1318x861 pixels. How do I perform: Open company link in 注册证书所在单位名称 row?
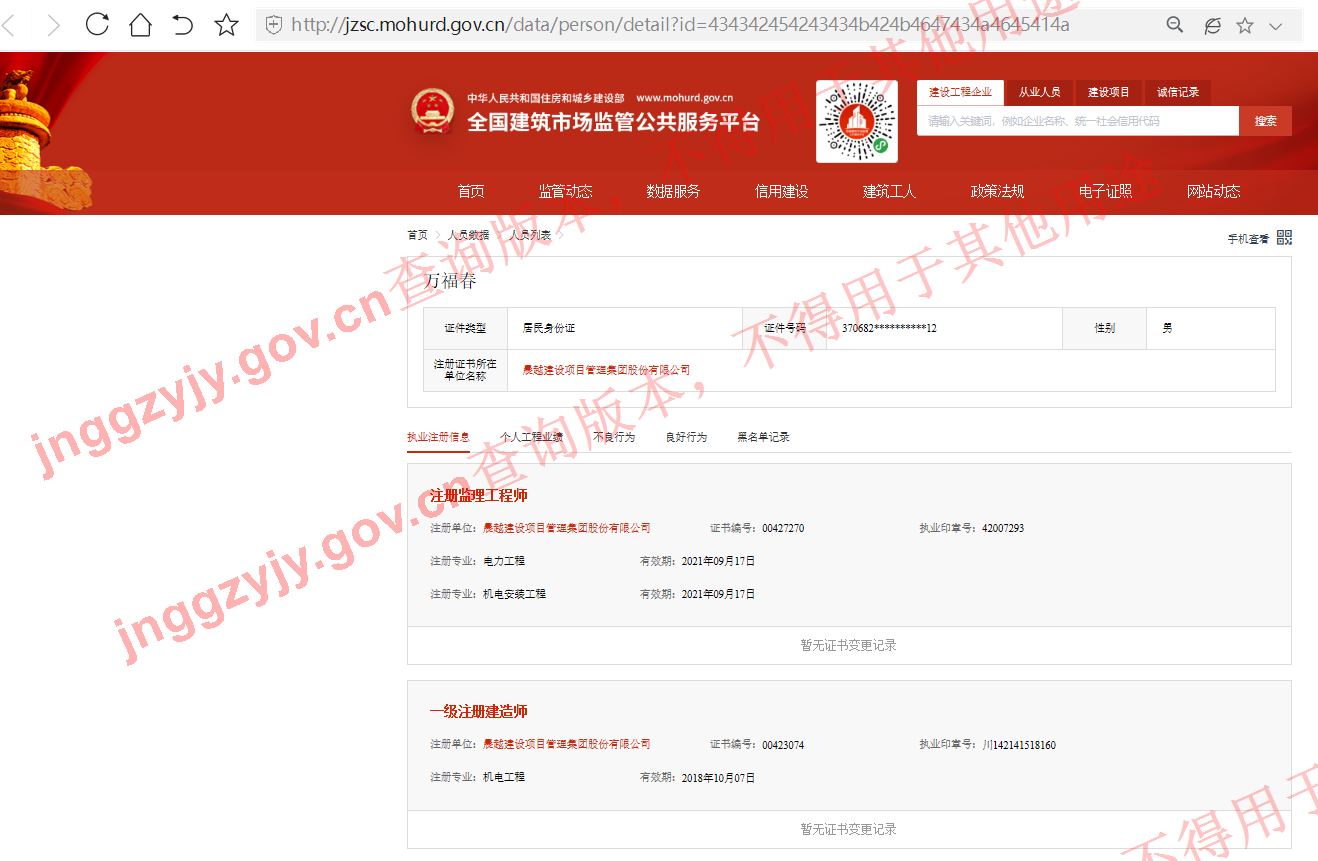[x=606, y=370]
